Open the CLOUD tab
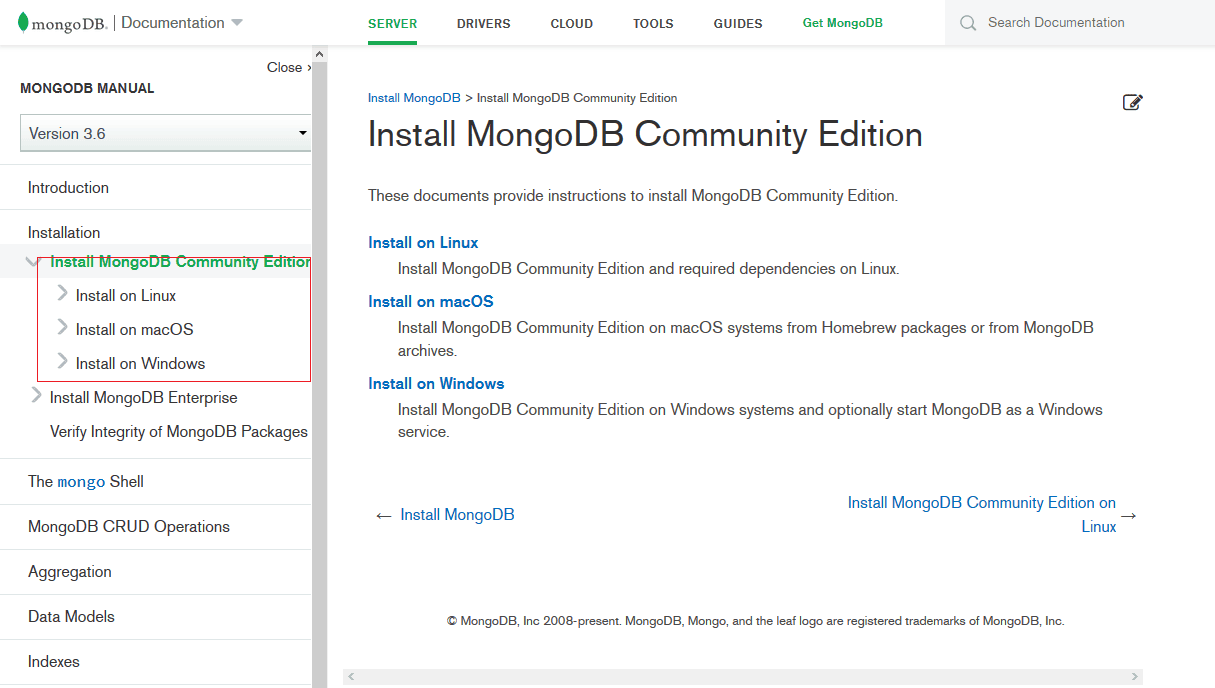Screen dimensions: 1215x688 click(571, 23)
